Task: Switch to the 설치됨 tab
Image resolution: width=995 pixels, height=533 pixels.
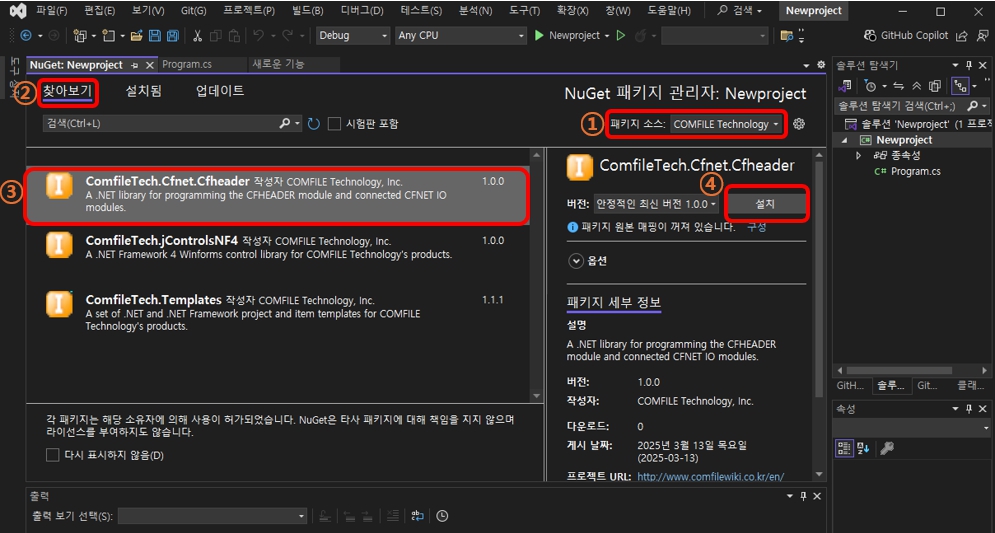Action: tap(144, 91)
